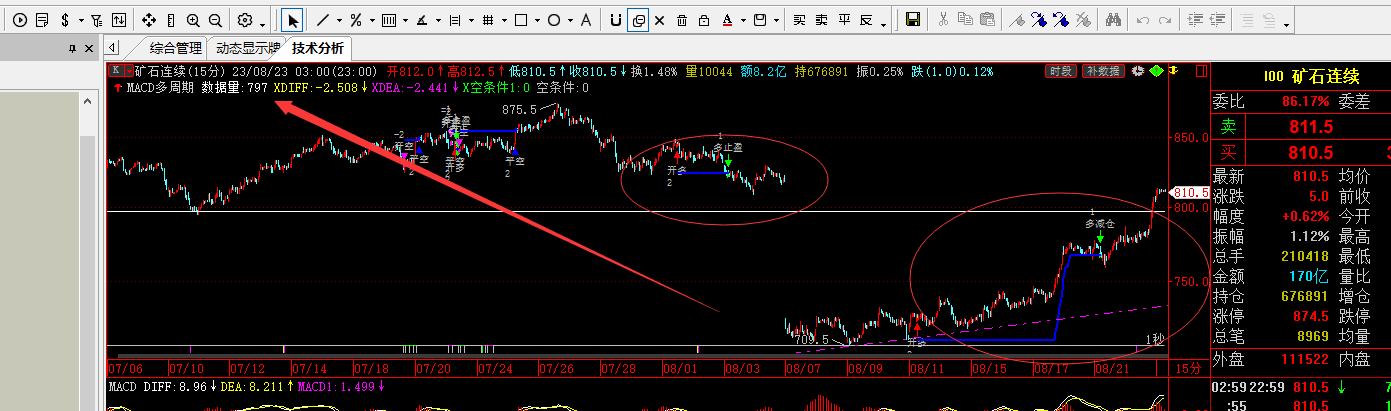Click the red underlined A color icon
This screenshot has height=411, width=1391.
pos(727,20)
